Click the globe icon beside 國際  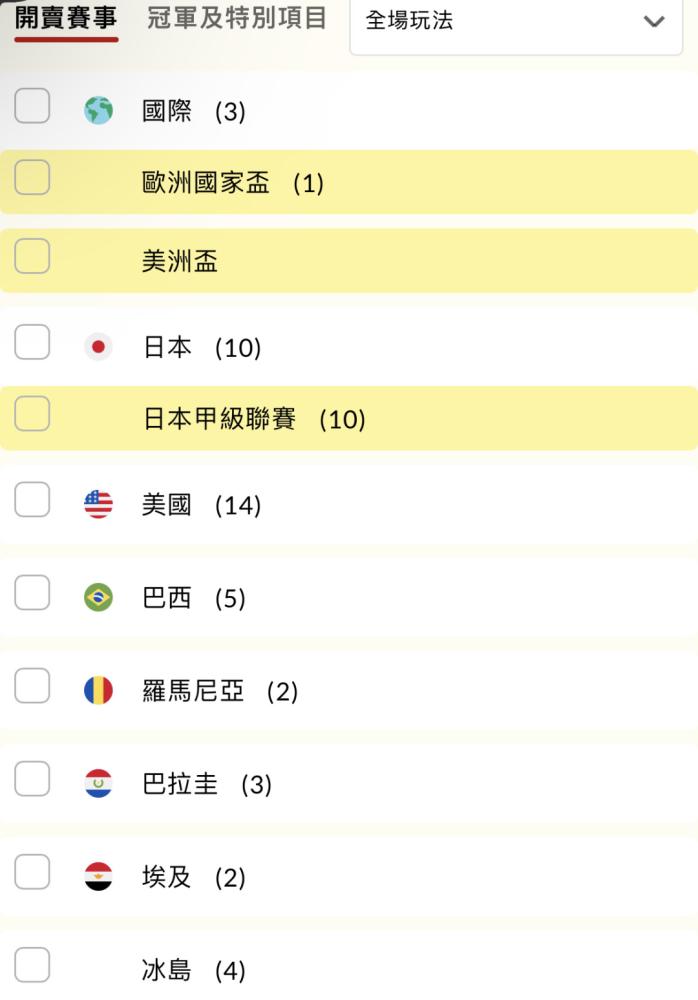tap(98, 110)
